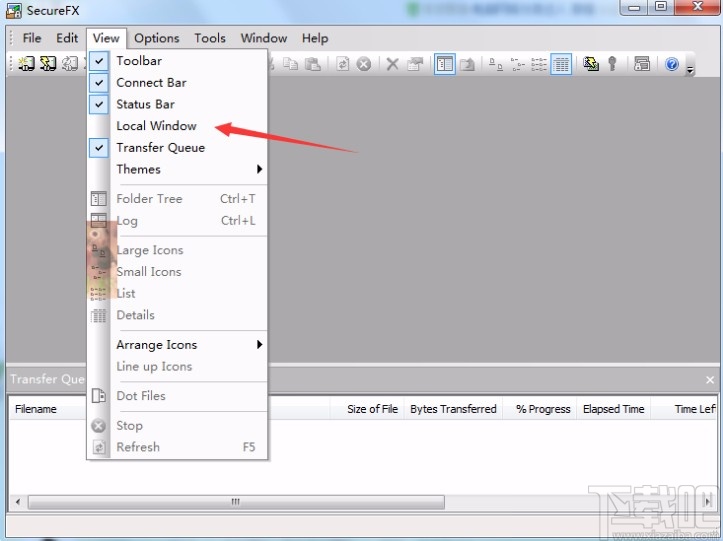Sort by Bytes Transferred column header

pos(453,409)
